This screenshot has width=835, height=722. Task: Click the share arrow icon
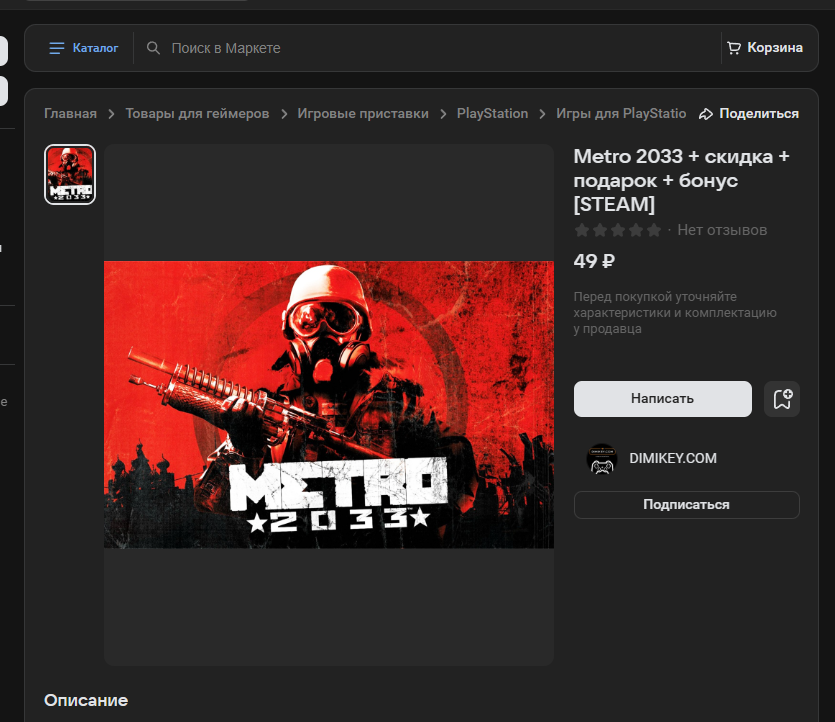pos(706,114)
